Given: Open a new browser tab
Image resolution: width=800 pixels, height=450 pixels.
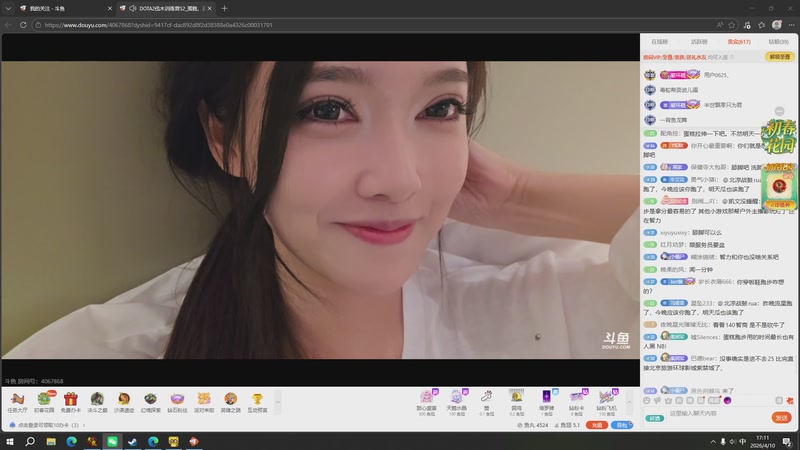Looking at the screenshot, I should 224,8.
